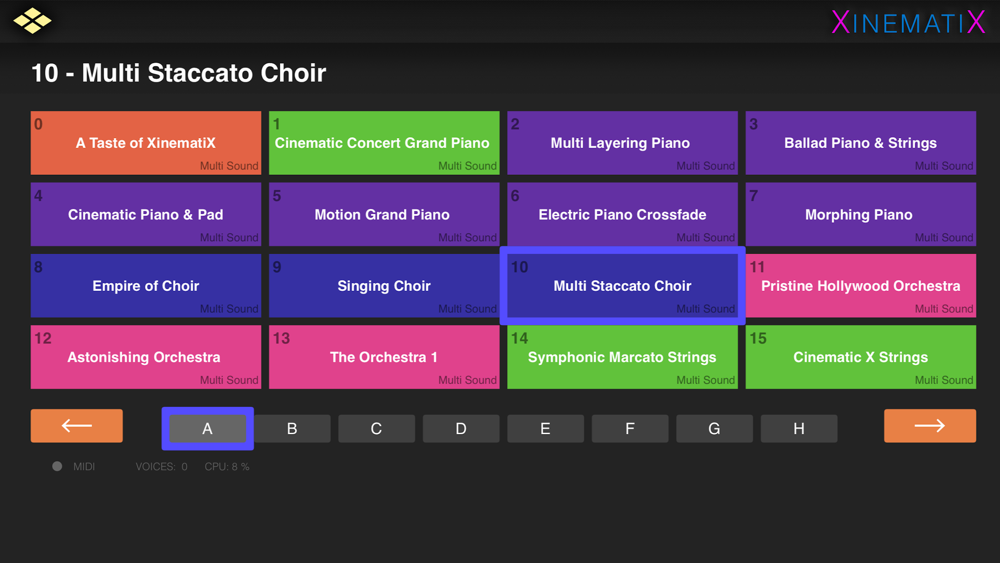Load the A Taste of XinematiX preset
Viewport: 1000px width, 563px height.
pyautogui.click(x=146, y=144)
